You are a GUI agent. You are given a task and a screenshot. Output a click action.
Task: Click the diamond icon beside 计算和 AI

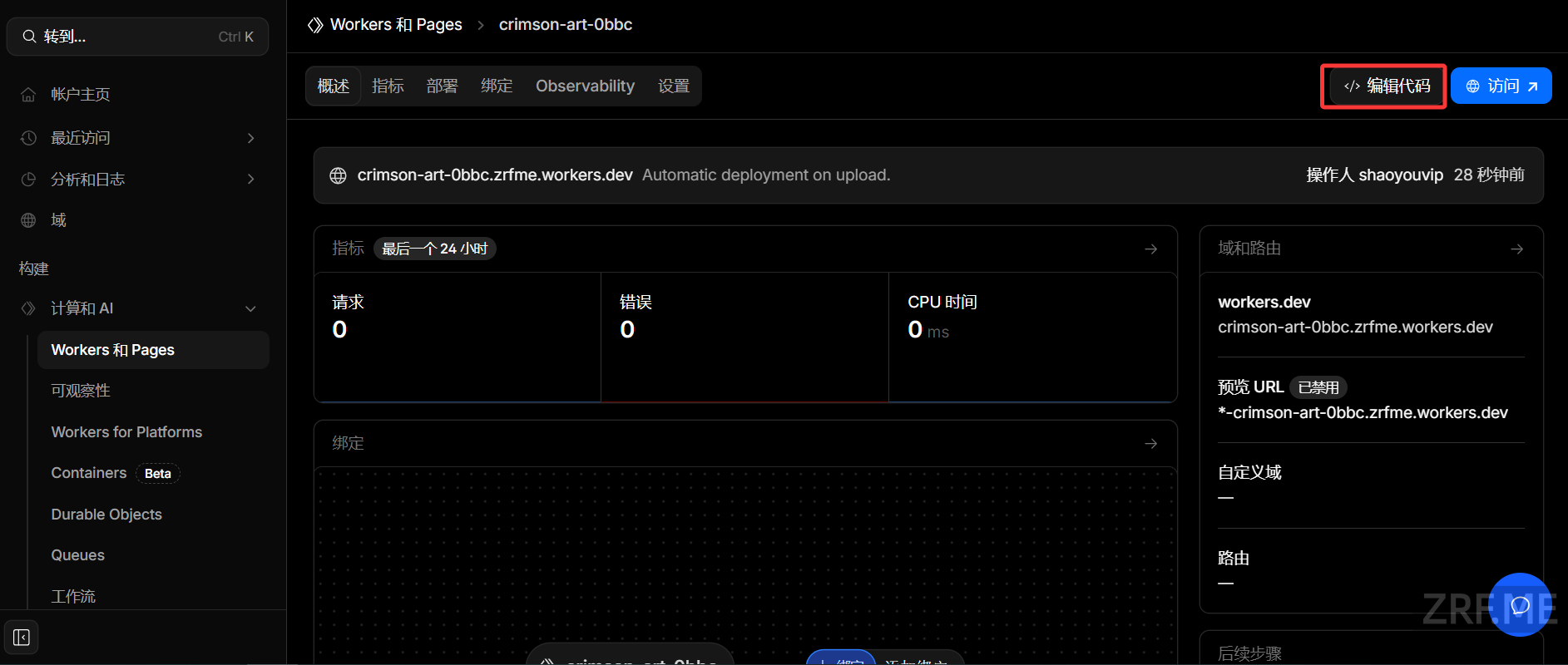coord(28,308)
